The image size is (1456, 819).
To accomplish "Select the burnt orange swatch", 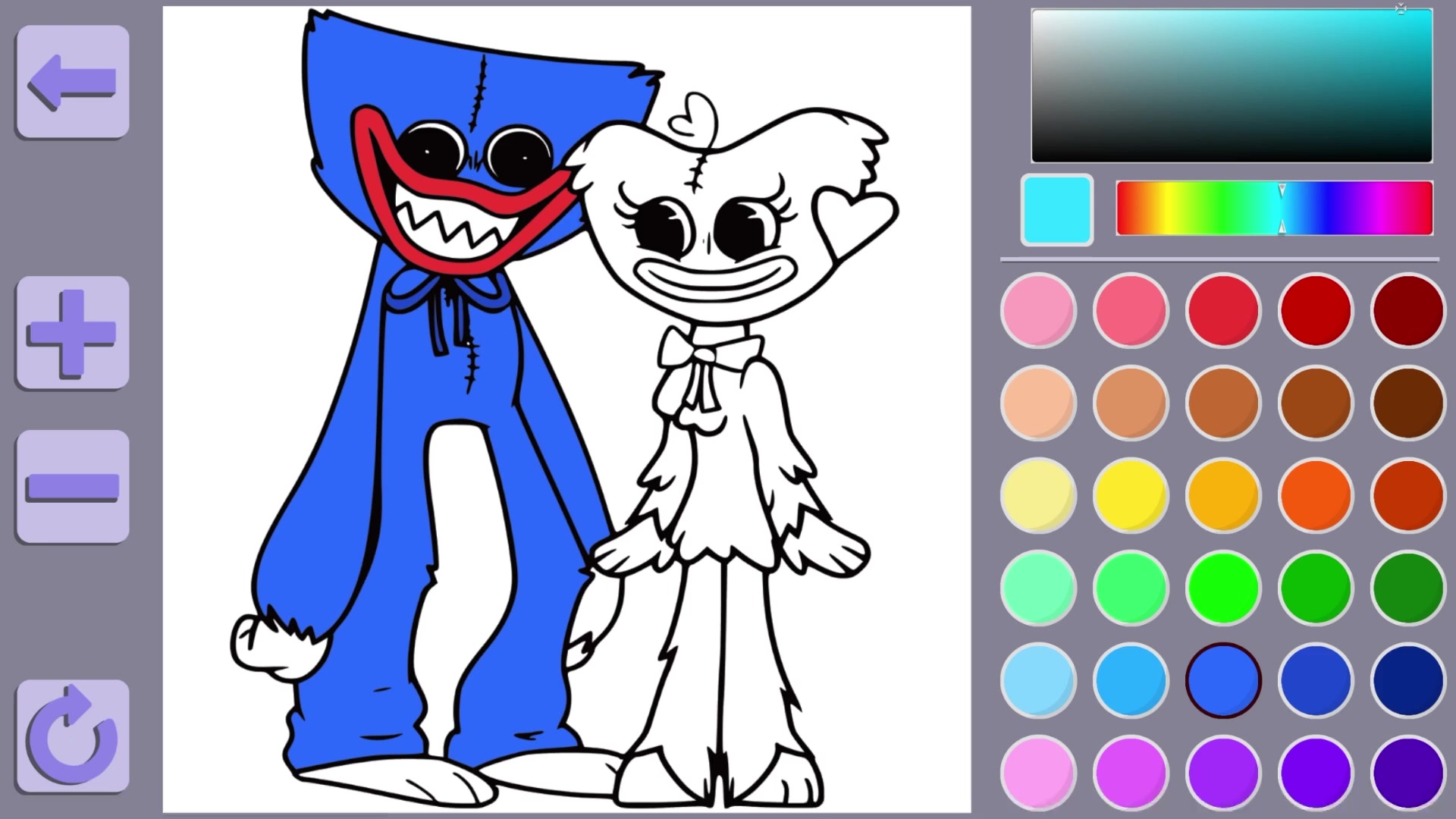I will [x=1408, y=496].
